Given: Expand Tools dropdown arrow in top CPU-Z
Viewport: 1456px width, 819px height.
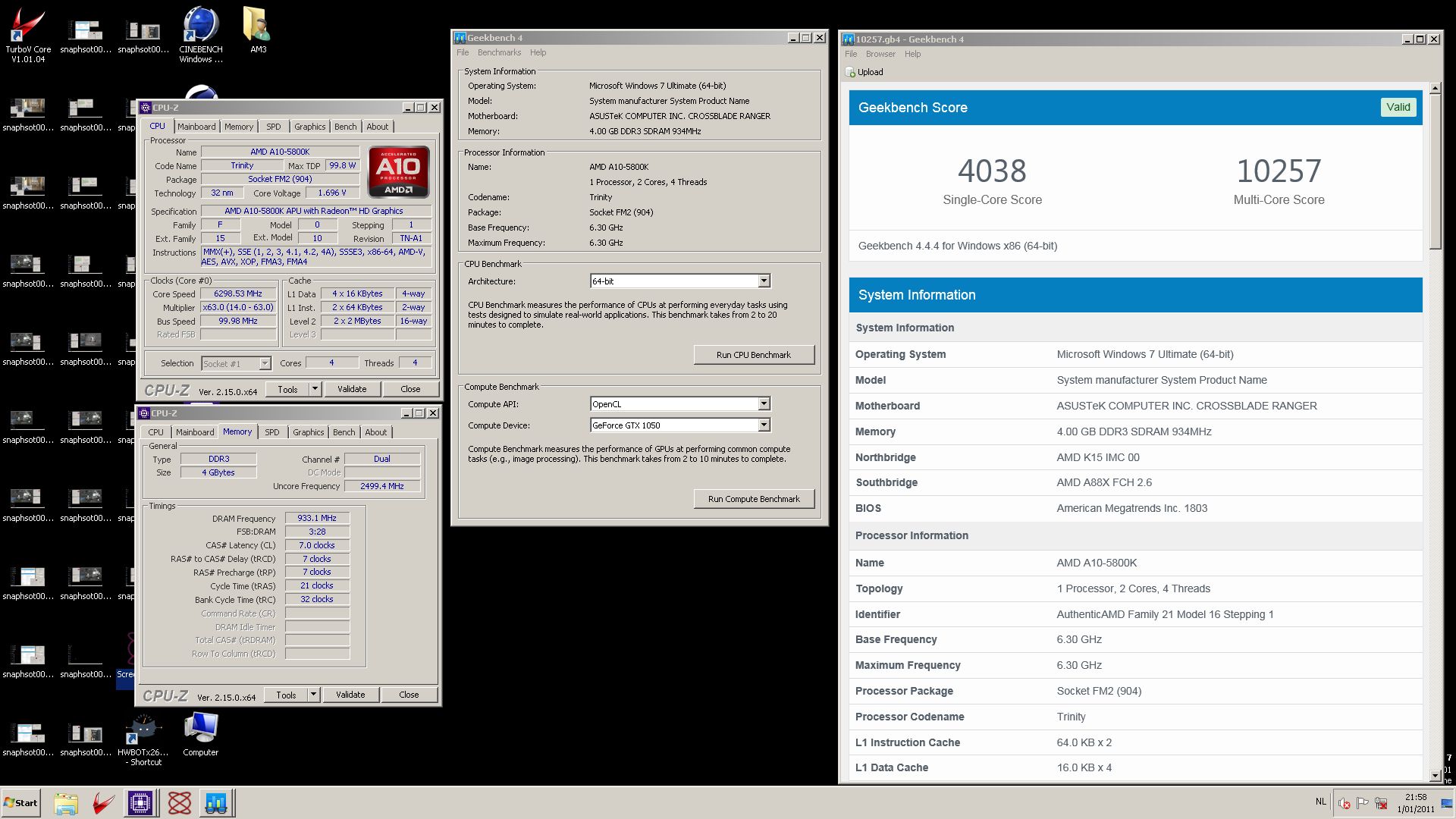Looking at the screenshot, I should 315,389.
